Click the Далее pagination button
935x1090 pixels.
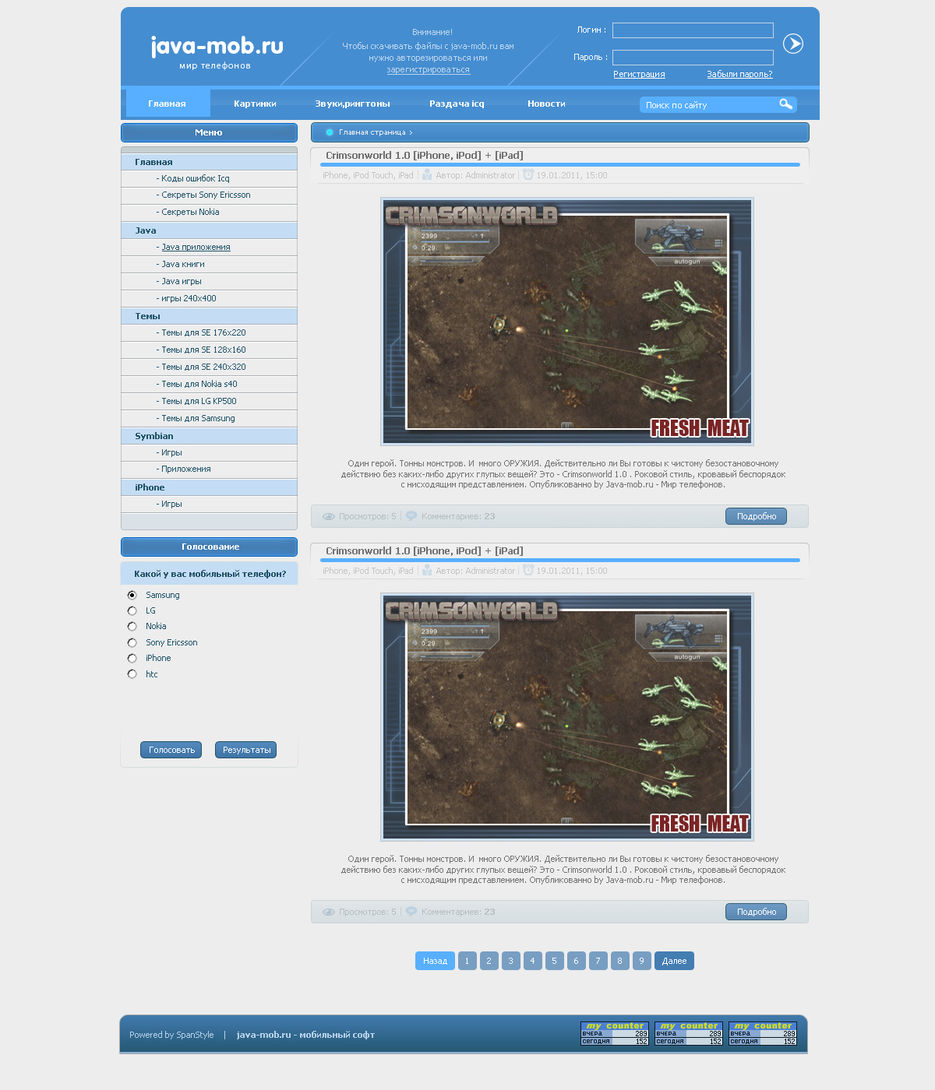pos(674,961)
